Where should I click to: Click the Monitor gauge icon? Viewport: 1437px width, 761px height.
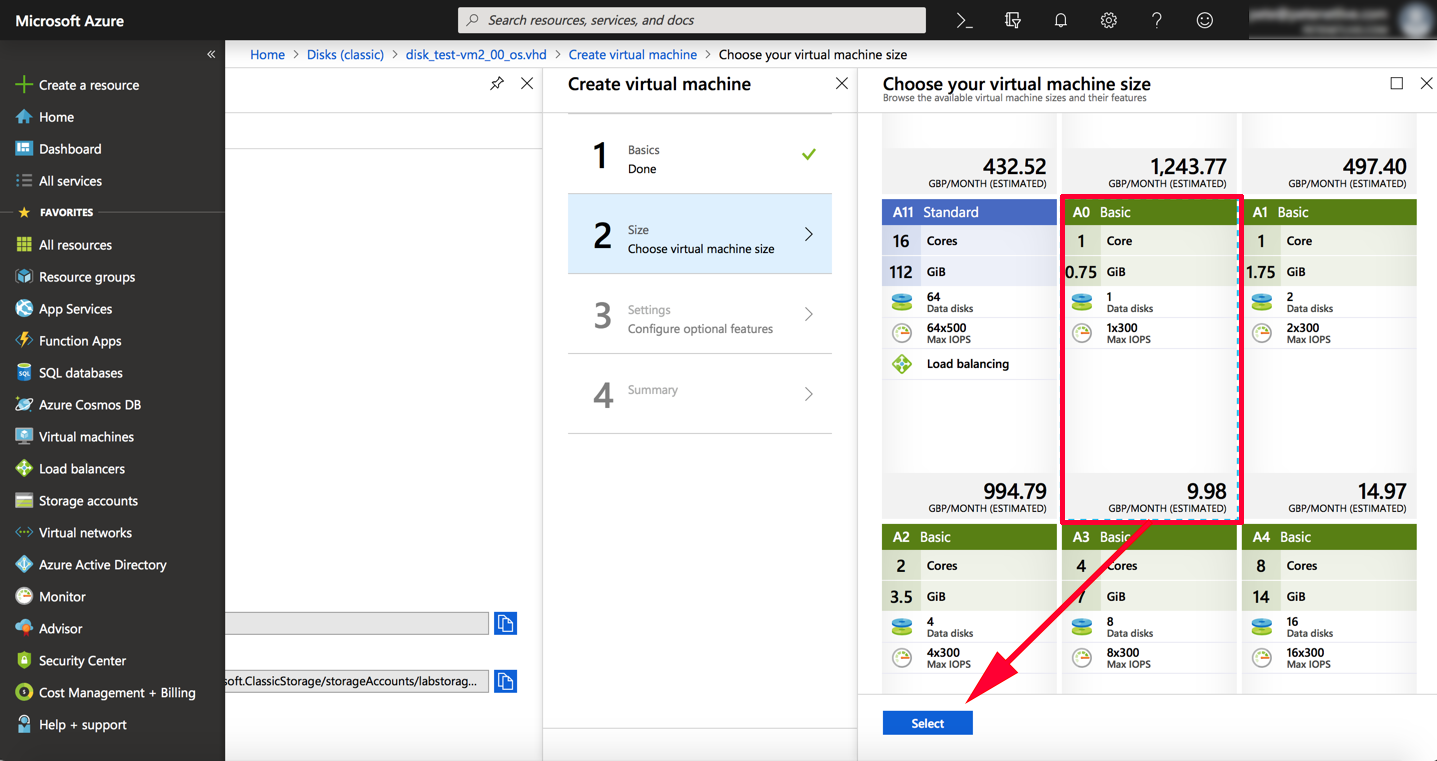click(24, 597)
